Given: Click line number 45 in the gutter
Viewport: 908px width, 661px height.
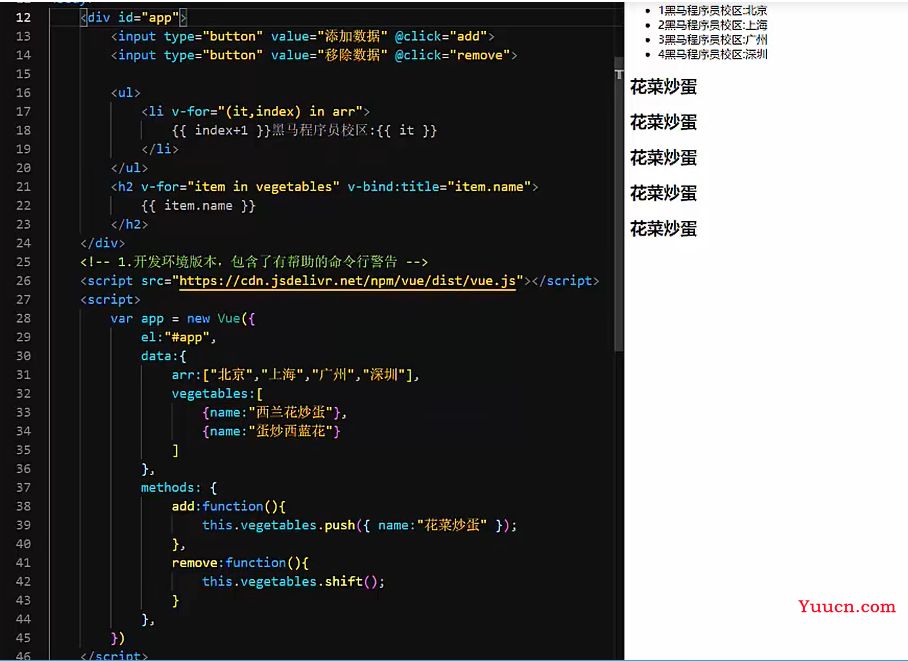Looking at the screenshot, I should coord(23,638).
